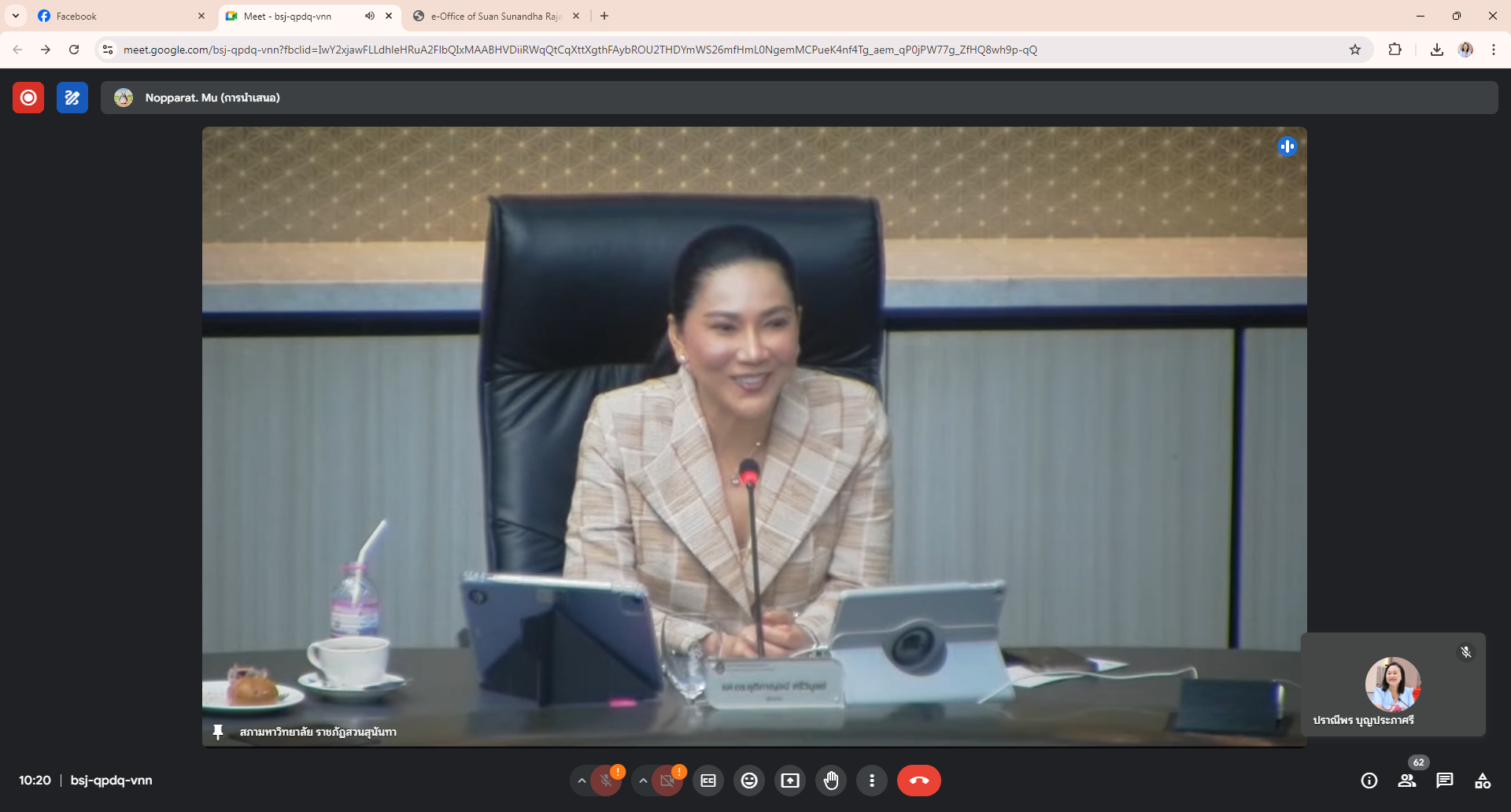Raise your hand in the meeting
1511x812 pixels.
click(x=831, y=781)
